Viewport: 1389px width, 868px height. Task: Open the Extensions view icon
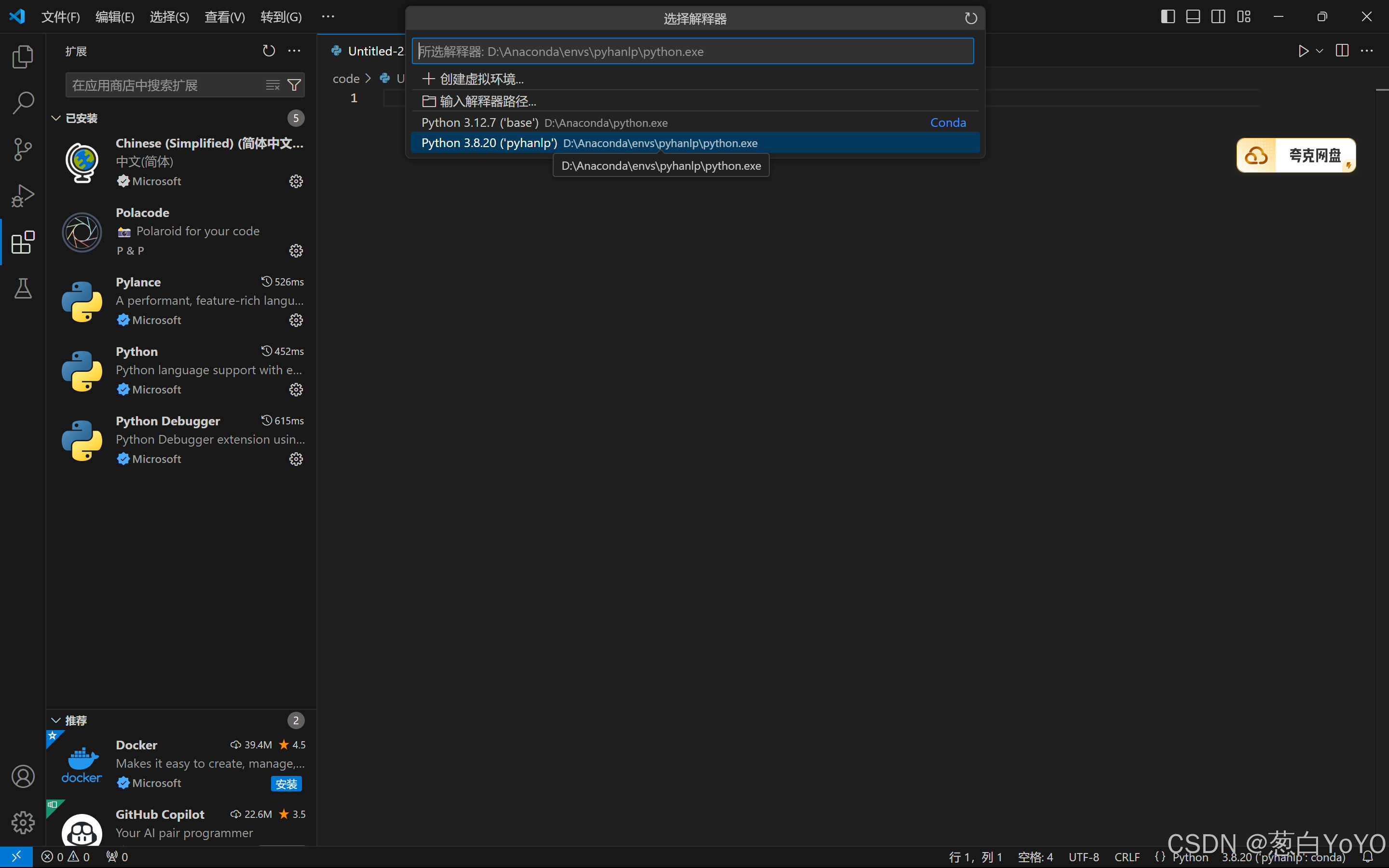coord(23,242)
